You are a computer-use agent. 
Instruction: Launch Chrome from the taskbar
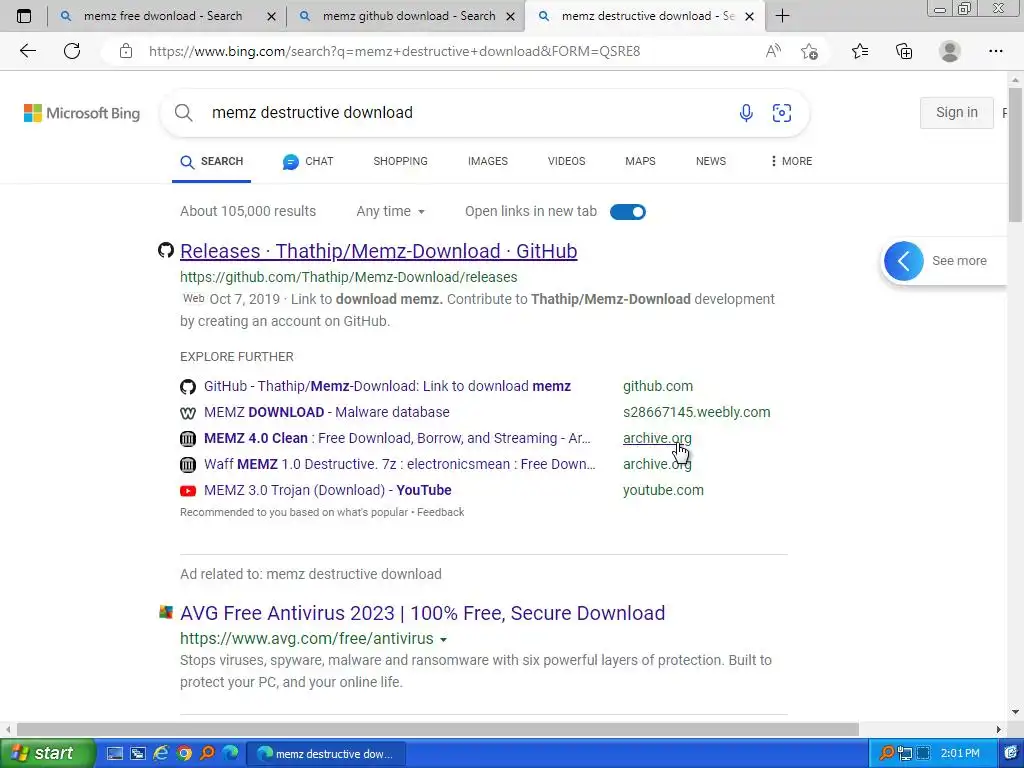184,754
